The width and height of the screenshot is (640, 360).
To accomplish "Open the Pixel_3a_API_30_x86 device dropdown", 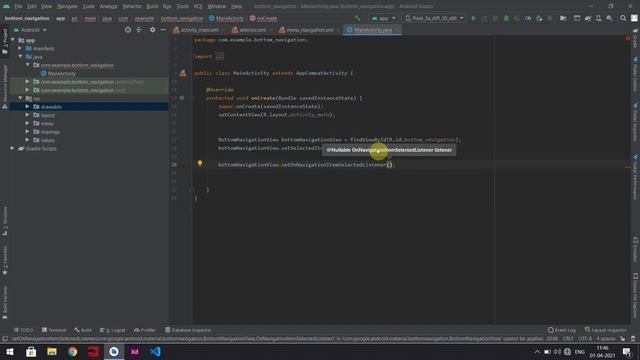I will (434, 18).
